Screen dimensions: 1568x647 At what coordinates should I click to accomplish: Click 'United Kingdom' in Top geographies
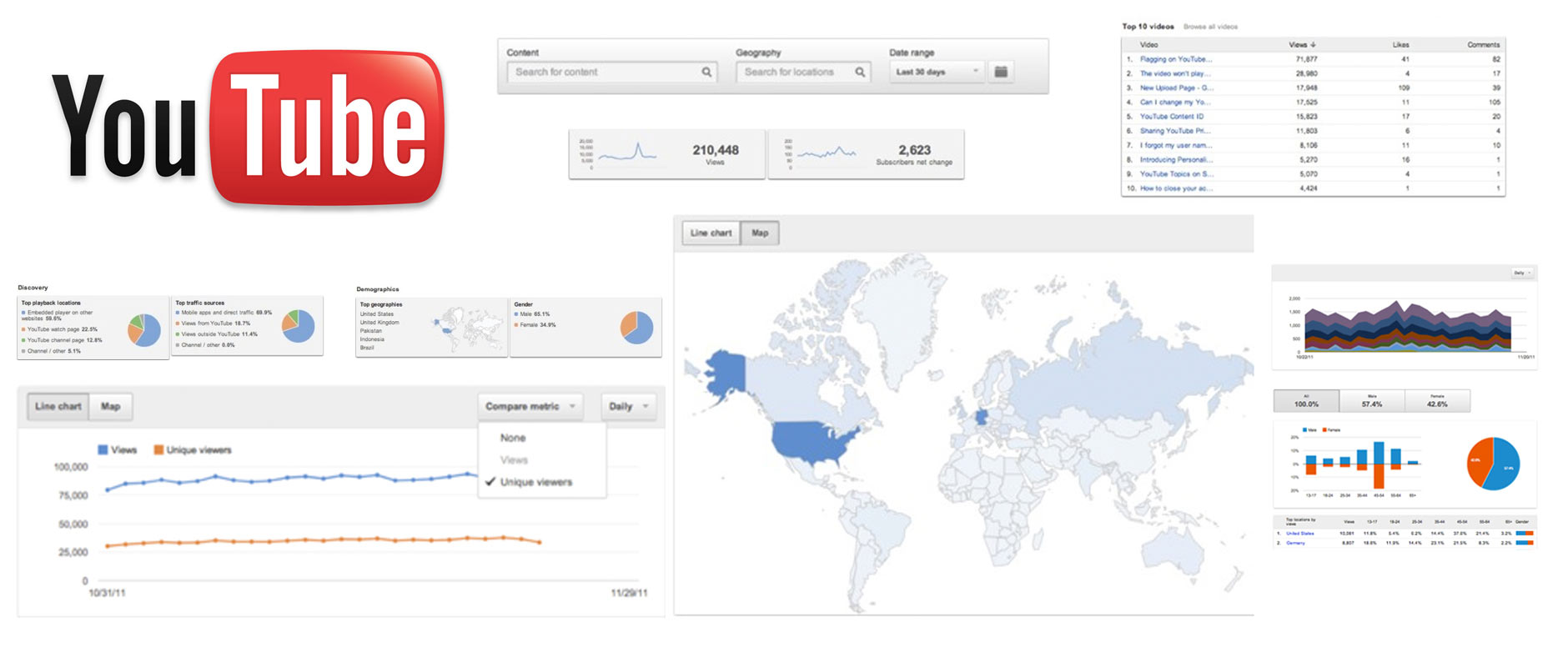(x=379, y=323)
